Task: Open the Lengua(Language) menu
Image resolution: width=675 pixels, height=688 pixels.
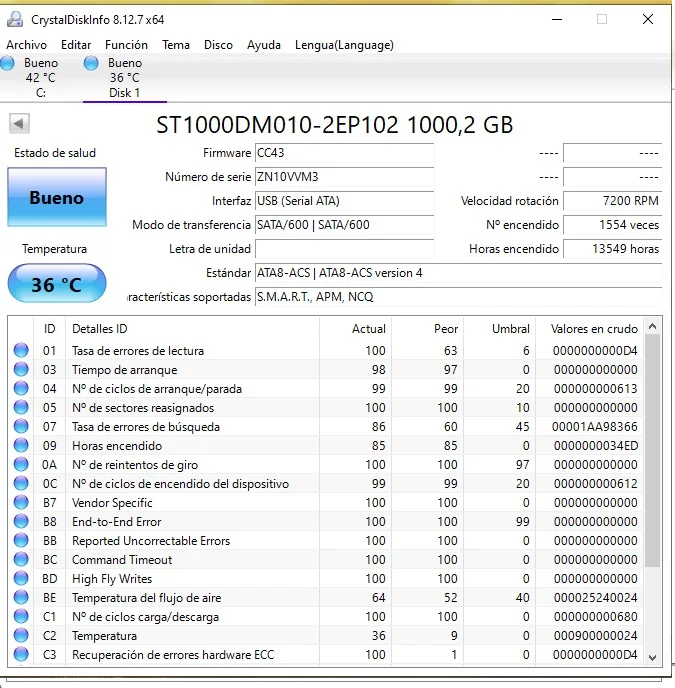Action: [344, 45]
